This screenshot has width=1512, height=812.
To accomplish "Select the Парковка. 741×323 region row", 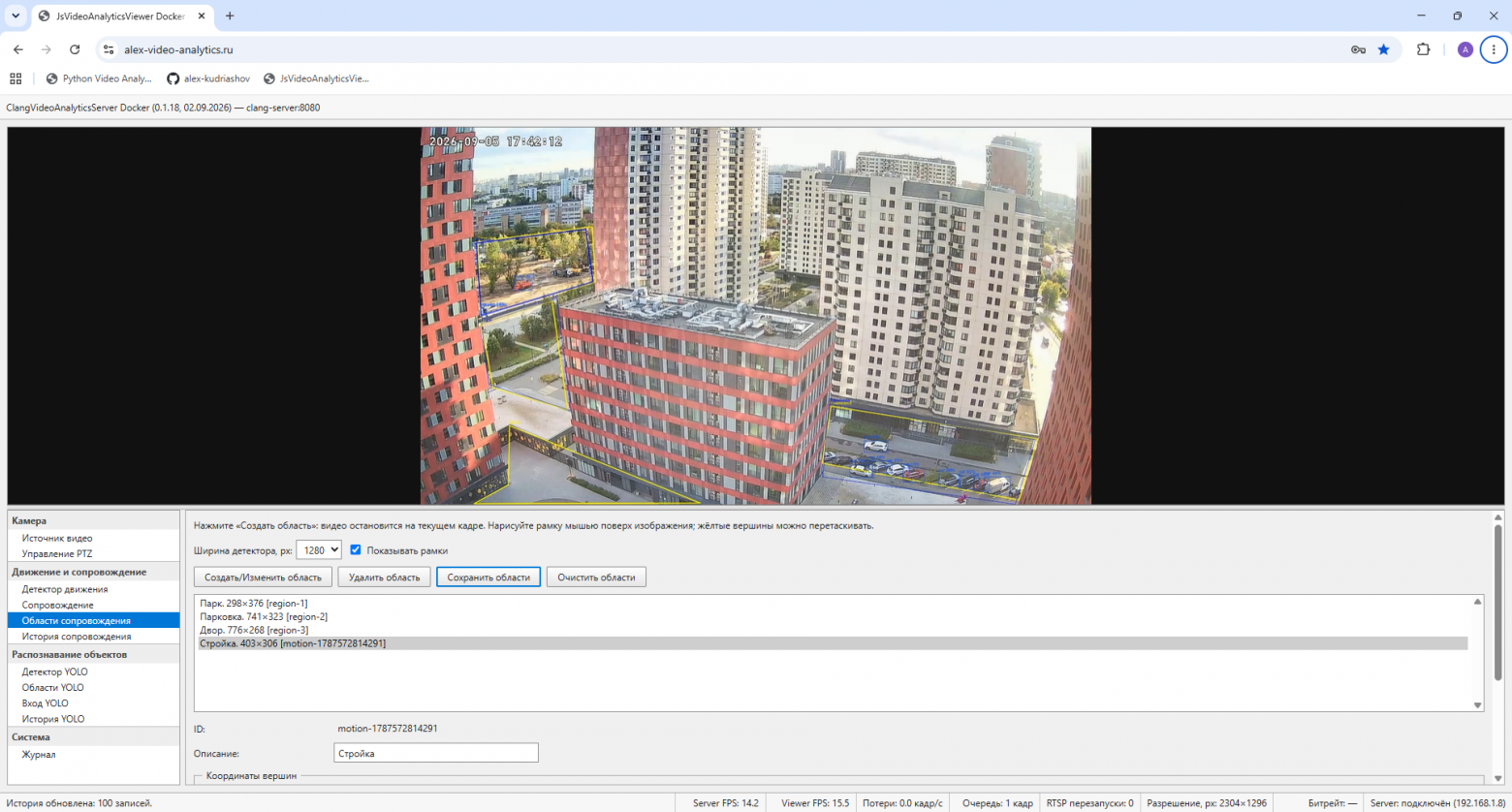I will [x=833, y=616].
